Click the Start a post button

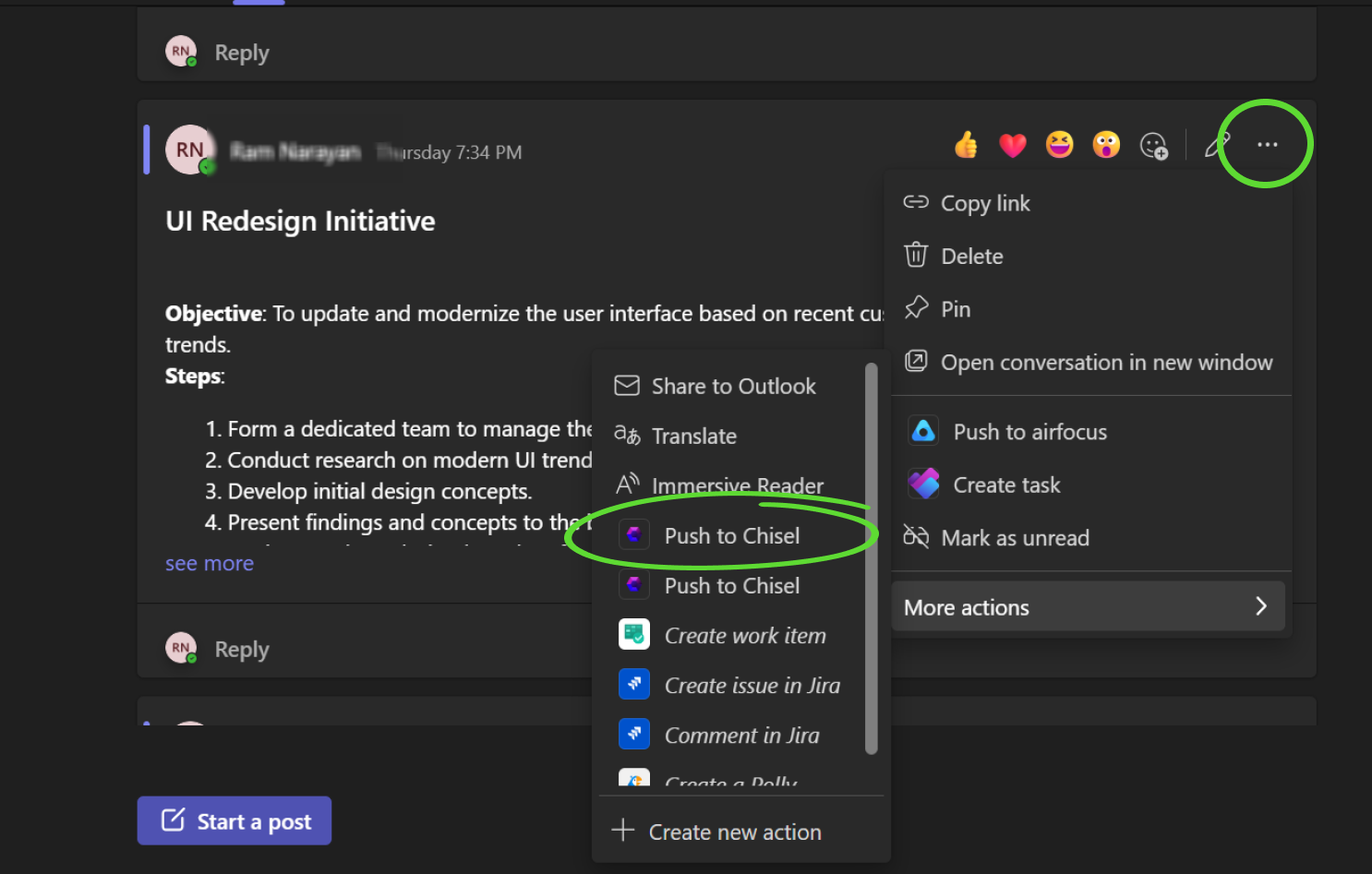[x=234, y=820]
